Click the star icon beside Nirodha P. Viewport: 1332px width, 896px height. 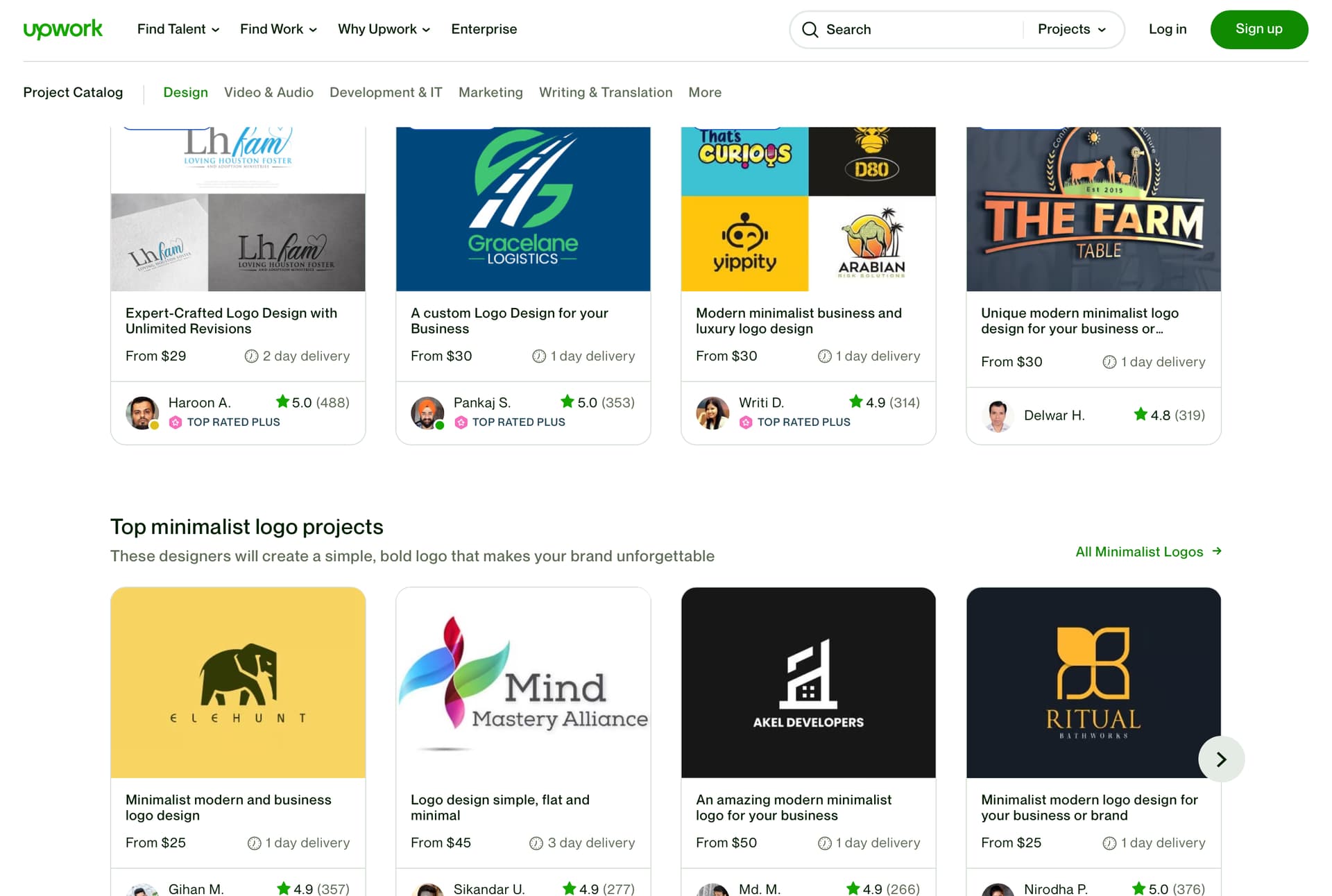coord(1138,888)
